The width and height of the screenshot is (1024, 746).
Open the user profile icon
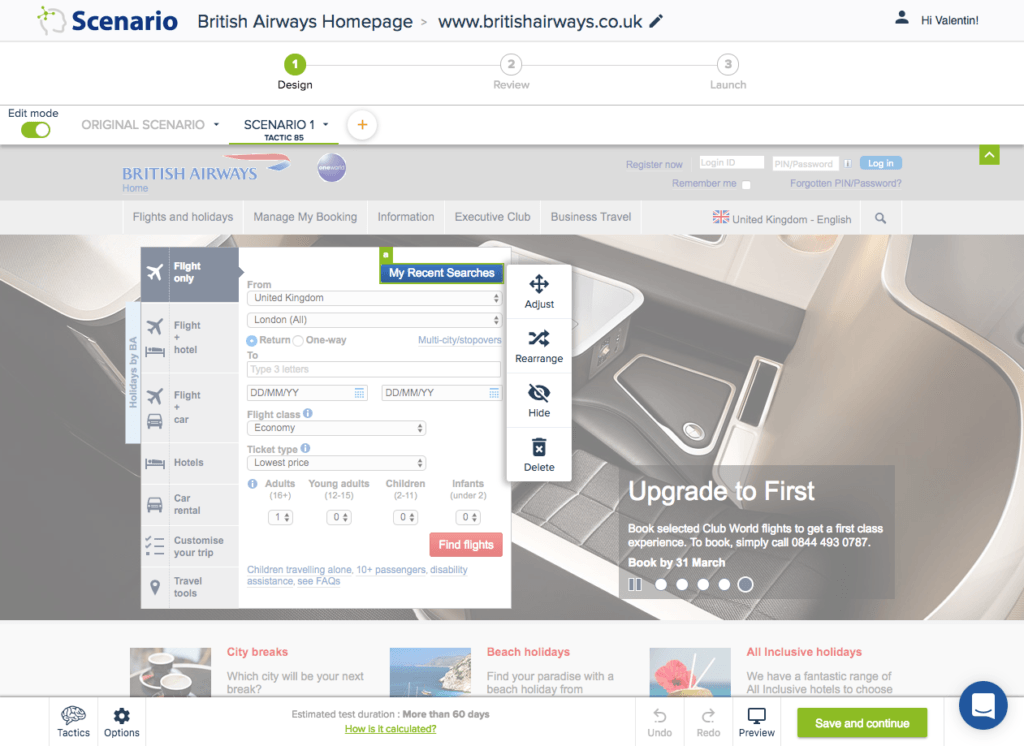click(x=901, y=18)
